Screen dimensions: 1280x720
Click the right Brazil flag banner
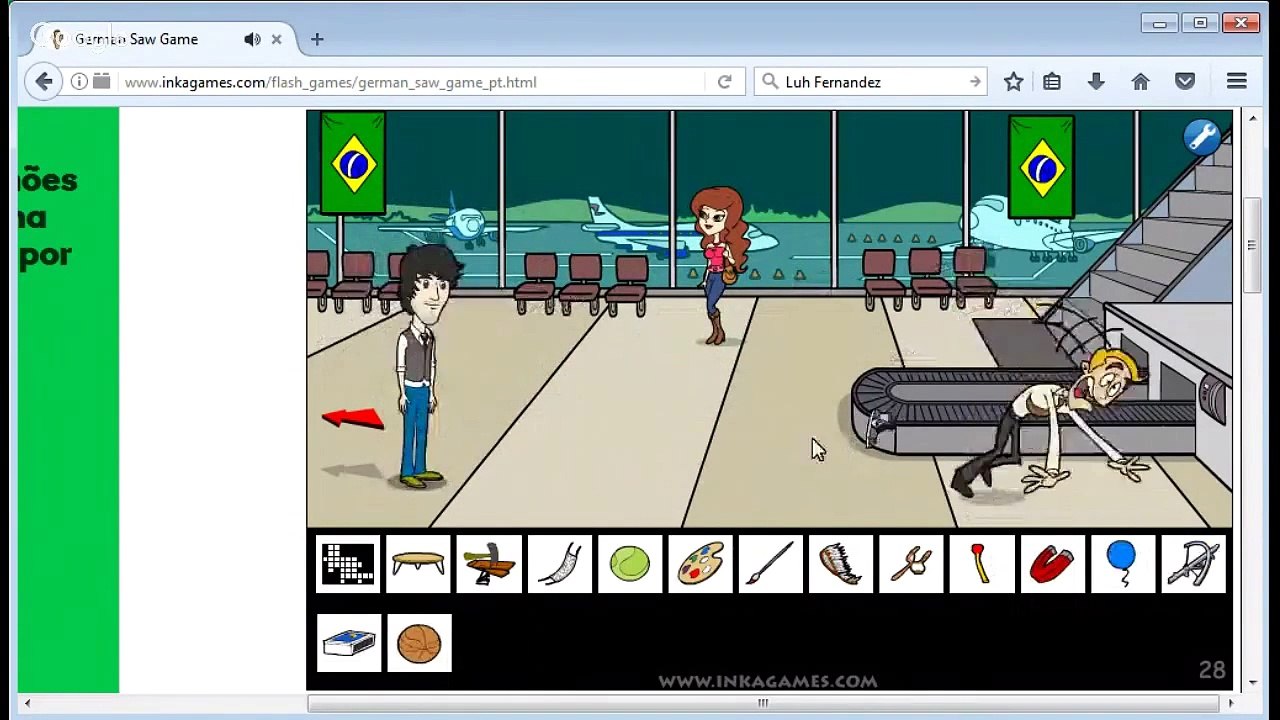pos(1041,167)
